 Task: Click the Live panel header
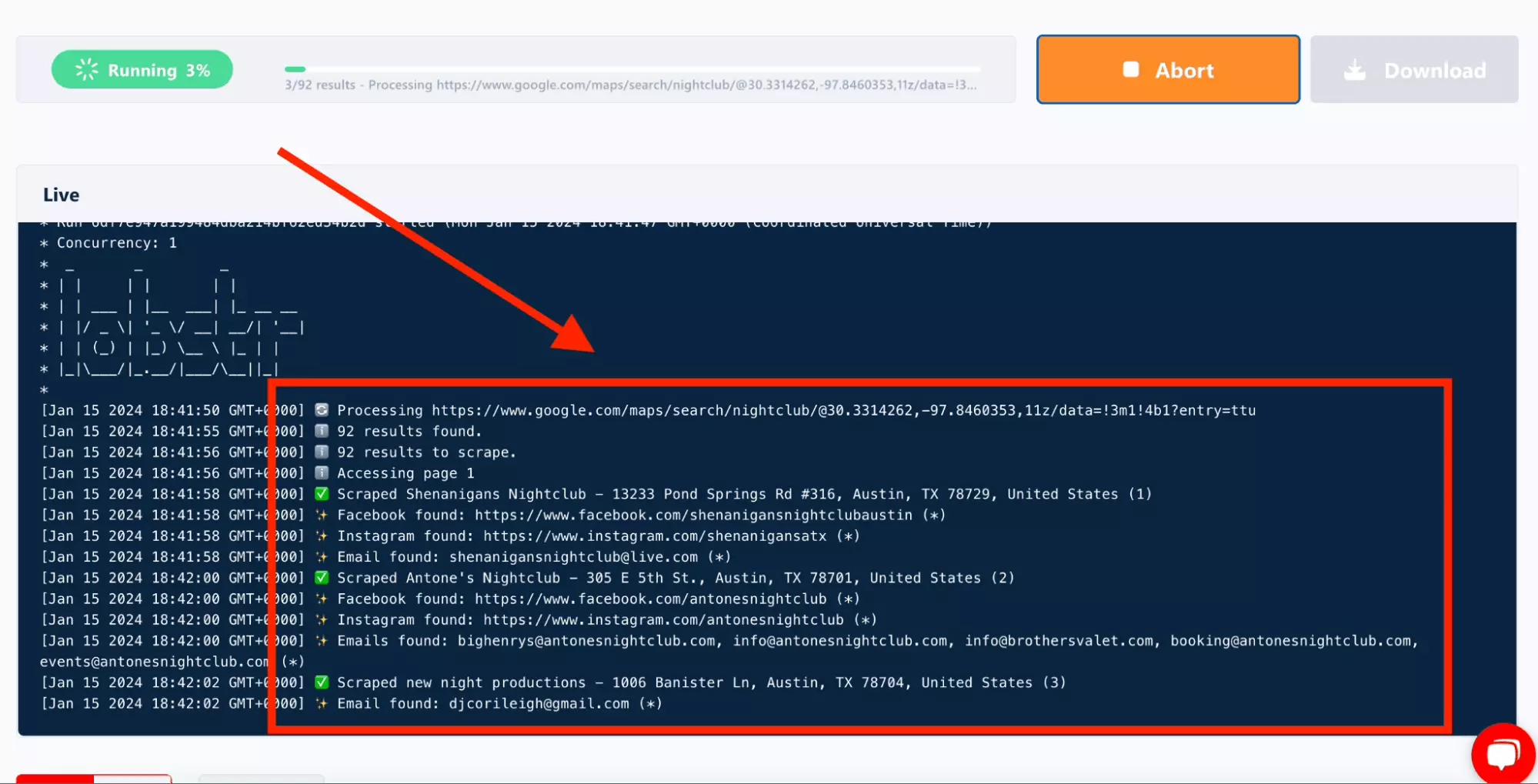[x=62, y=195]
